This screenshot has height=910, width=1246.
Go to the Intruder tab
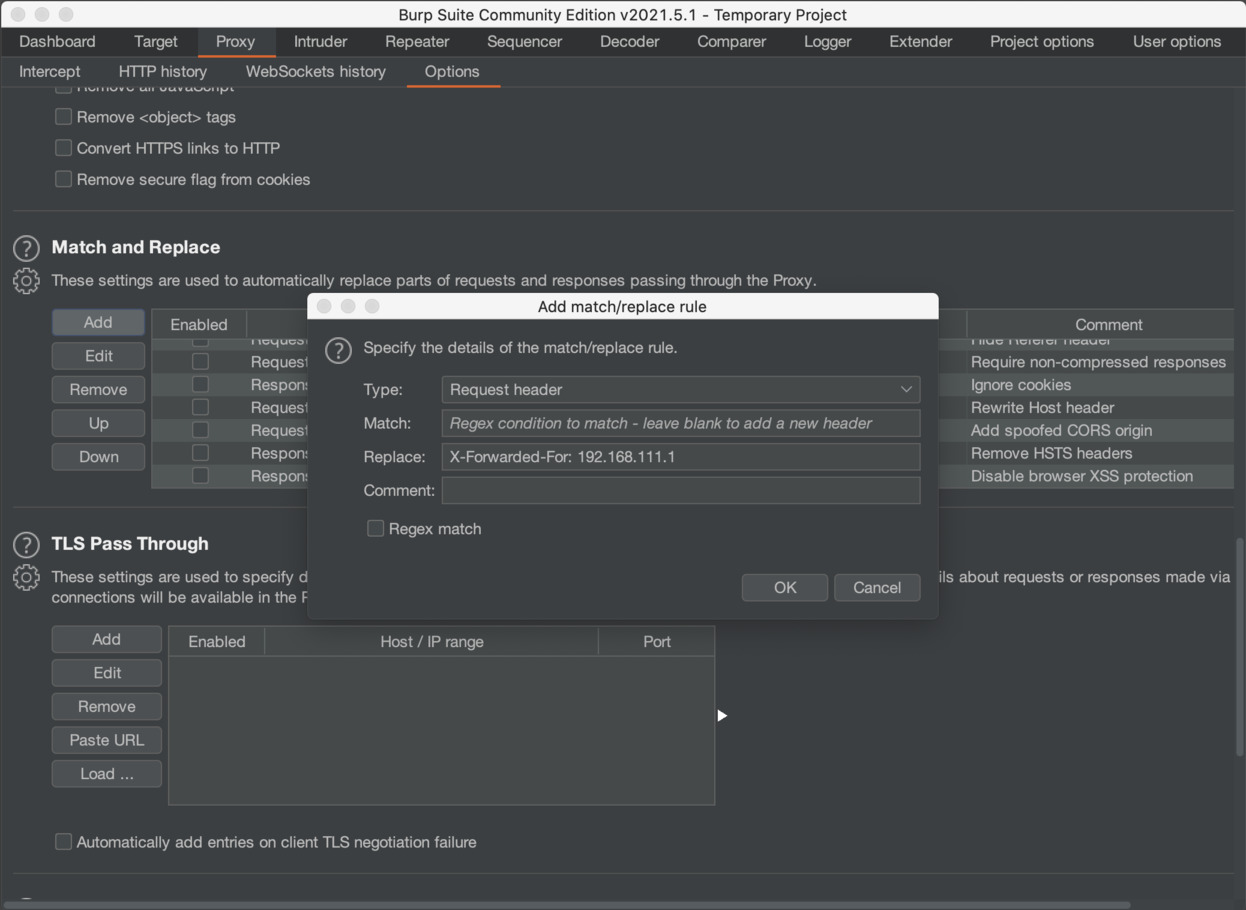click(320, 41)
